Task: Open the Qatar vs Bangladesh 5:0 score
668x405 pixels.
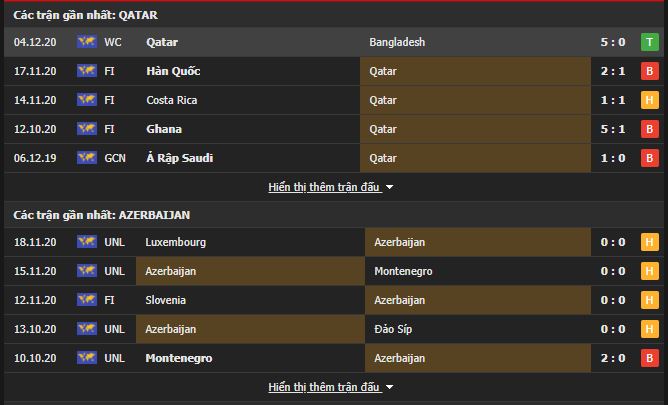Action: click(613, 42)
